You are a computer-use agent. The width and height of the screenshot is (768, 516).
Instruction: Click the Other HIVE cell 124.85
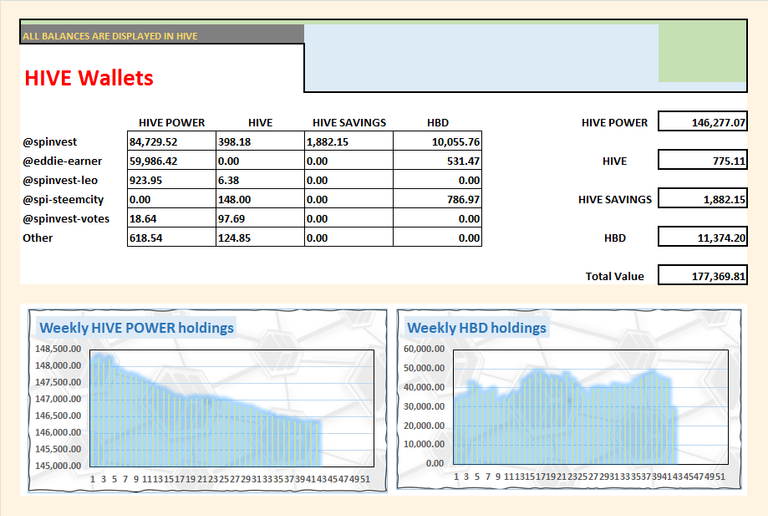pos(260,237)
